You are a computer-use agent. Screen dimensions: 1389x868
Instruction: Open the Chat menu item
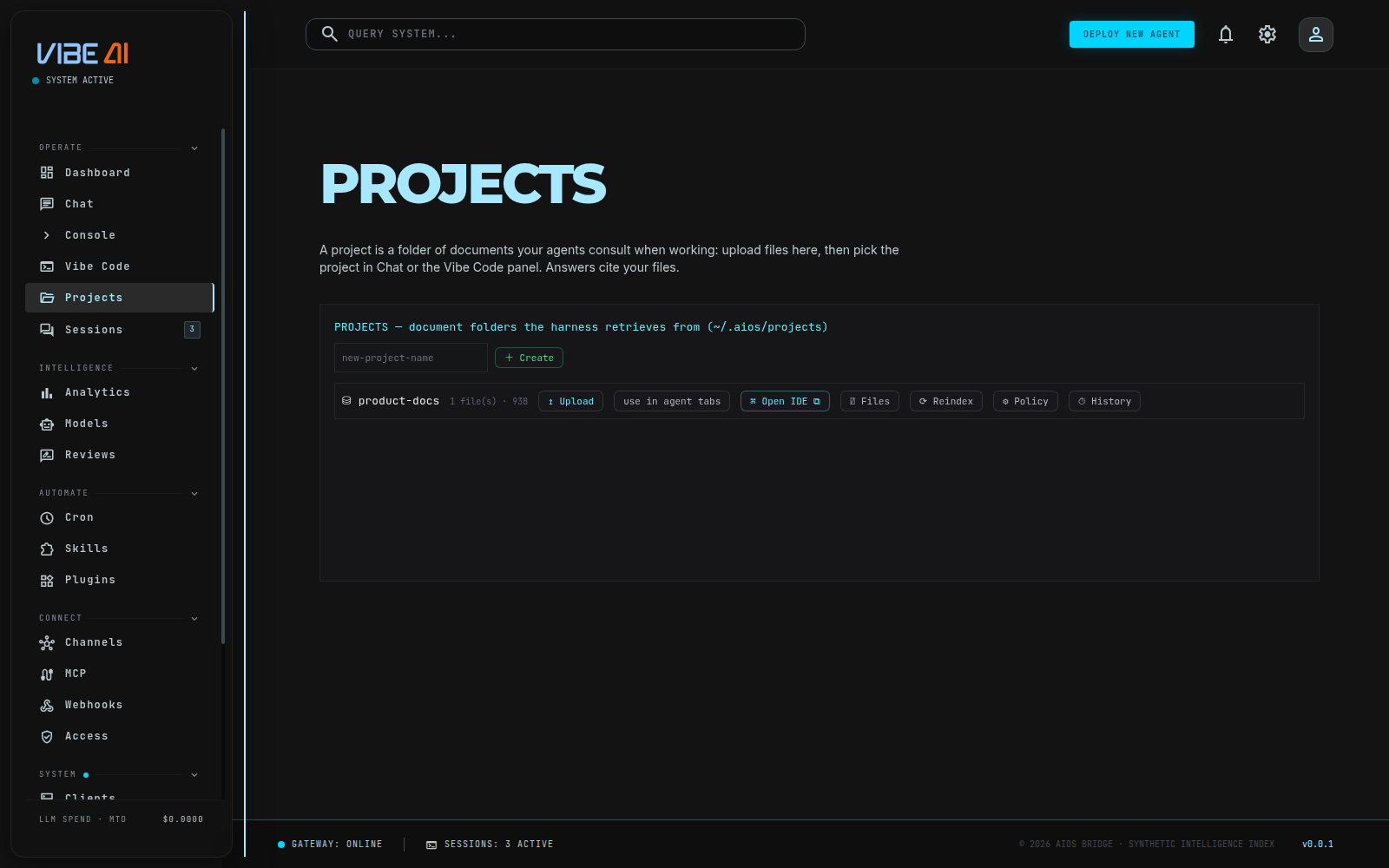(x=120, y=204)
